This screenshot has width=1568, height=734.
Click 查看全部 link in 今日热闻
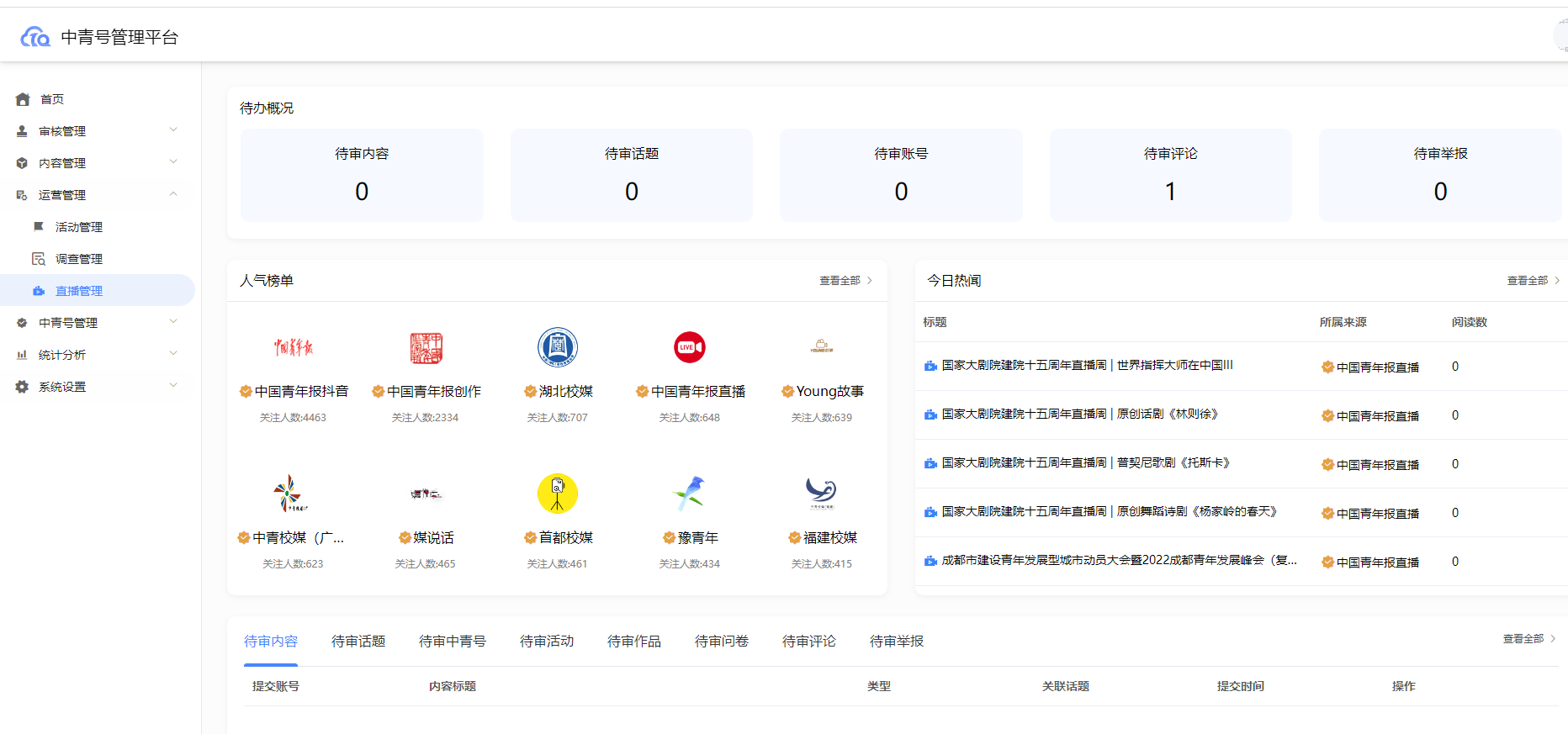click(x=1527, y=281)
